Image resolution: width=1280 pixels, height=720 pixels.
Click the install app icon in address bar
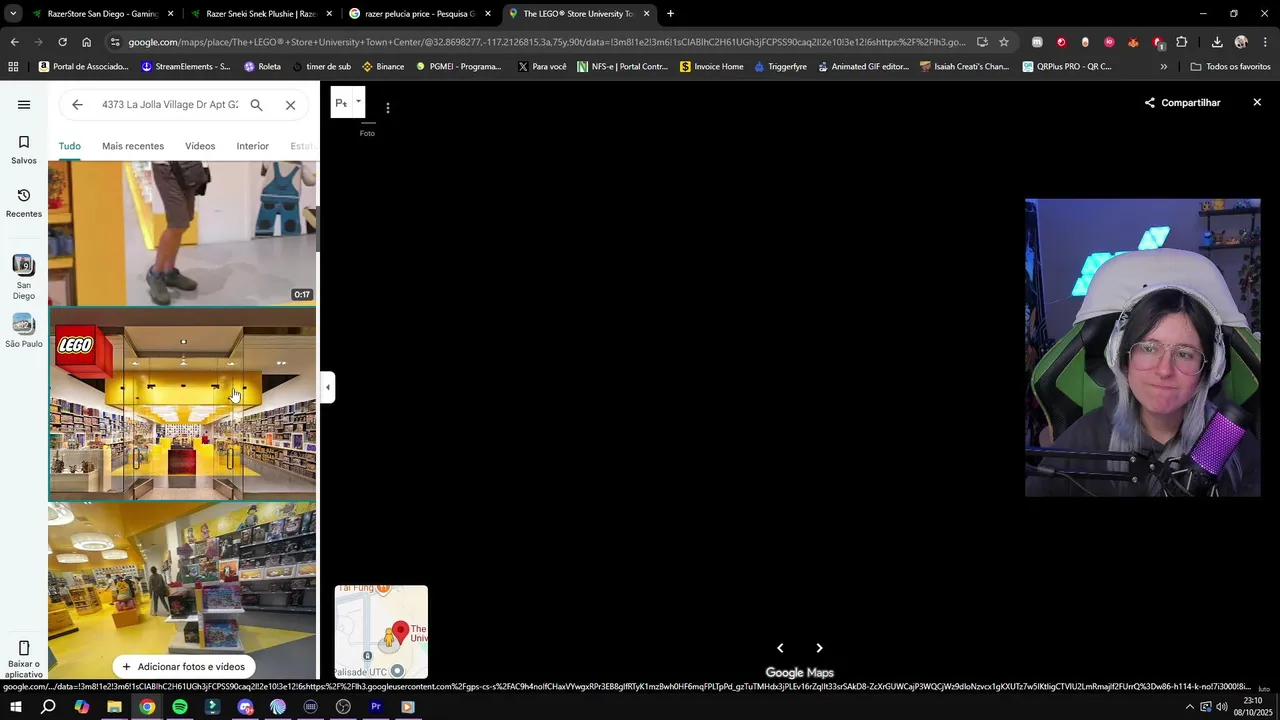pos(982,42)
